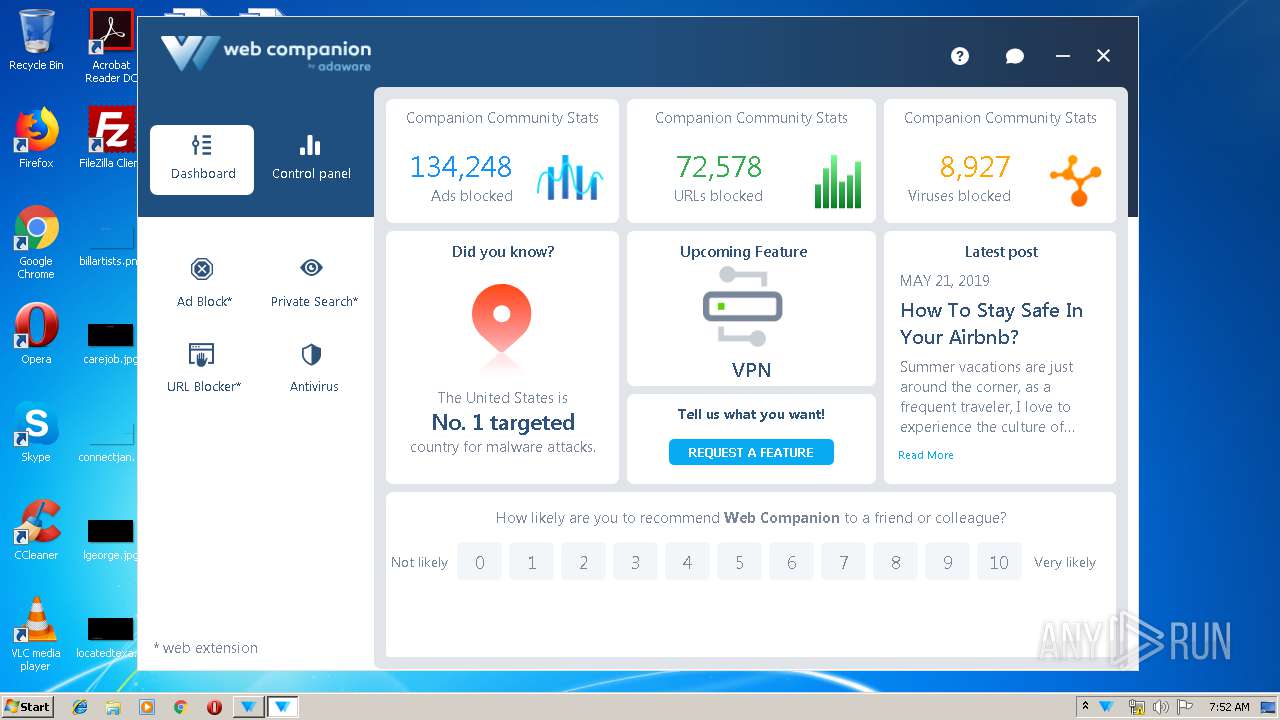Open the feedback chat bubble icon
The width and height of the screenshot is (1280, 720).
tap(1014, 56)
